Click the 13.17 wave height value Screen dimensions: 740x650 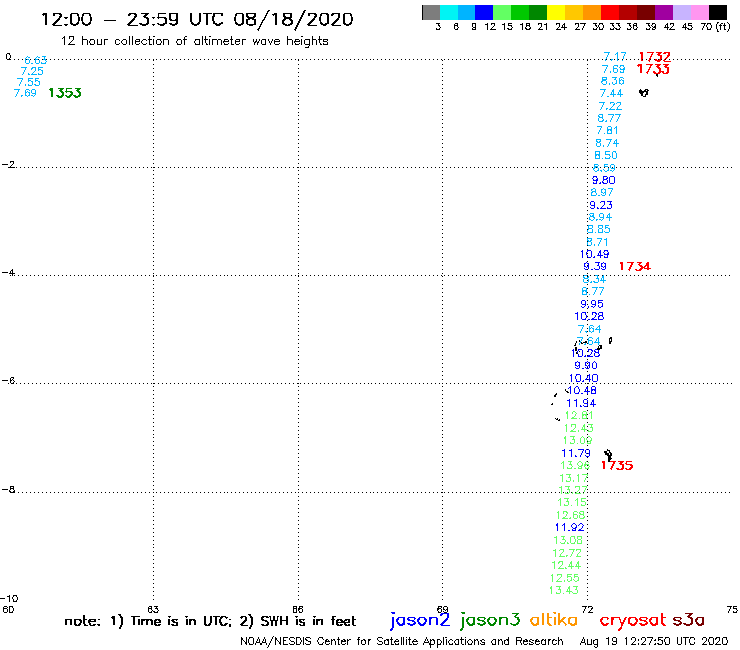pos(574,478)
